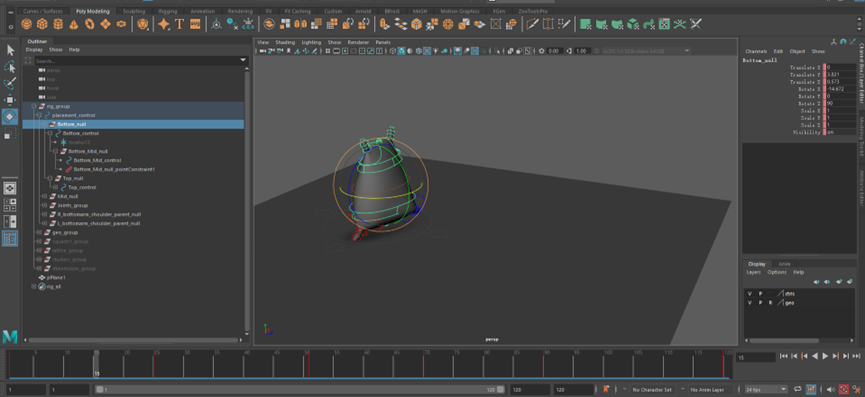865x397 pixels.
Task: Click the wireframe display icon in viewport toolbar
Action: 392,51
